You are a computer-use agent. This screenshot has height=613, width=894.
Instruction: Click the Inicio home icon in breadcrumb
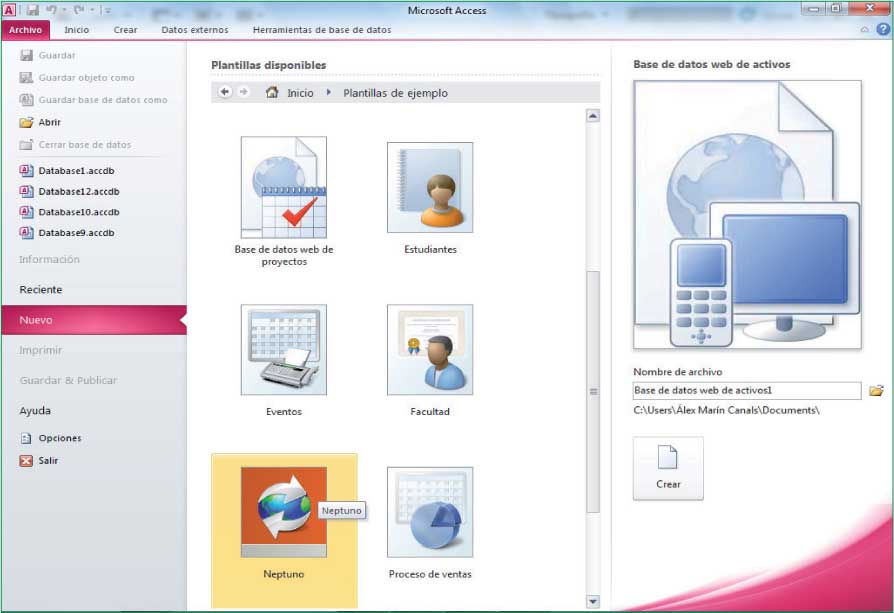272,92
